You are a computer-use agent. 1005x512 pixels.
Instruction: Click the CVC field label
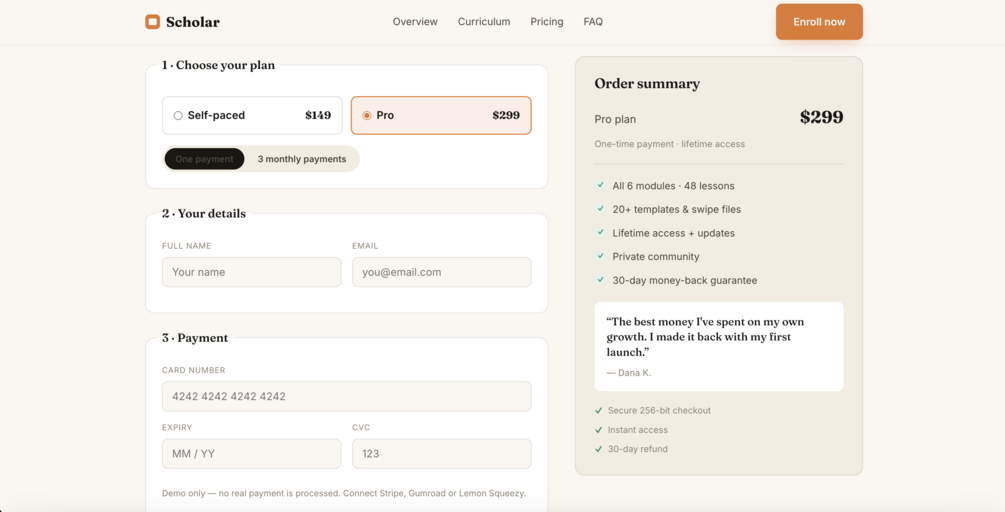point(361,427)
